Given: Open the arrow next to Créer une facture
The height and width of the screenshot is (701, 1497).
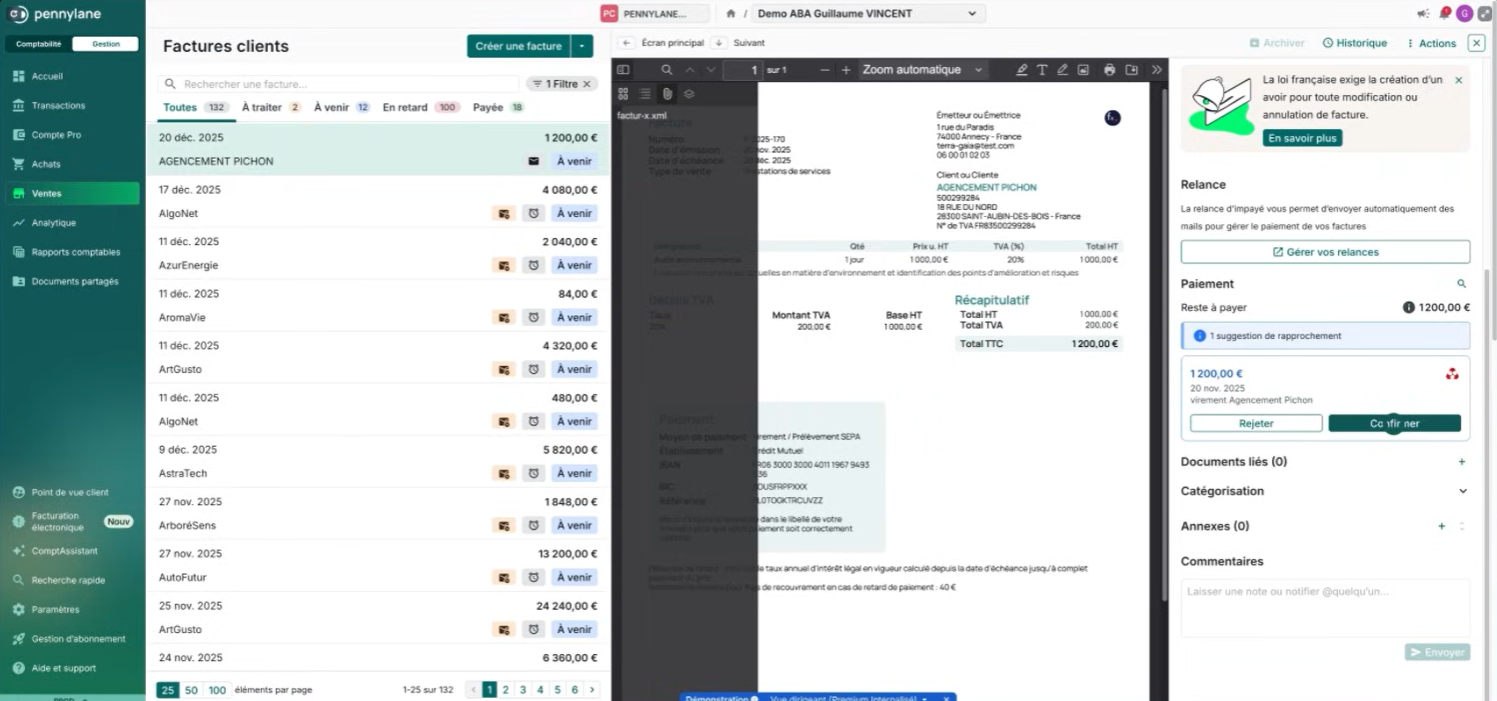Looking at the screenshot, I should [x=582, y=46].
